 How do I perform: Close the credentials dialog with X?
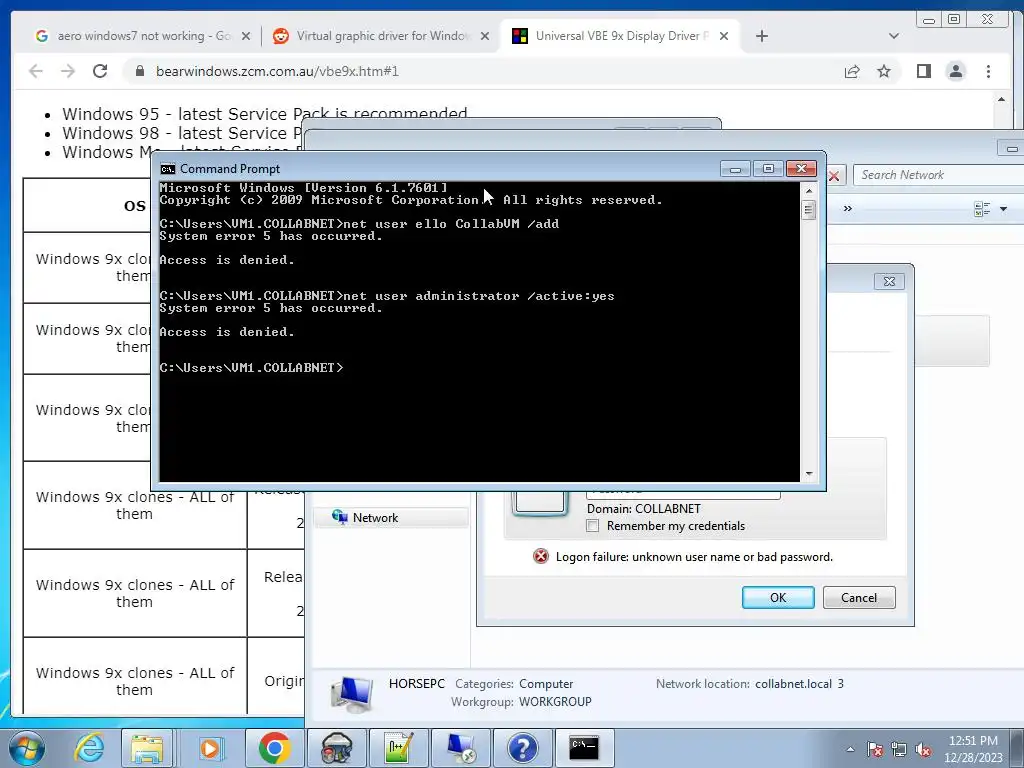click(x=889, y=281)
